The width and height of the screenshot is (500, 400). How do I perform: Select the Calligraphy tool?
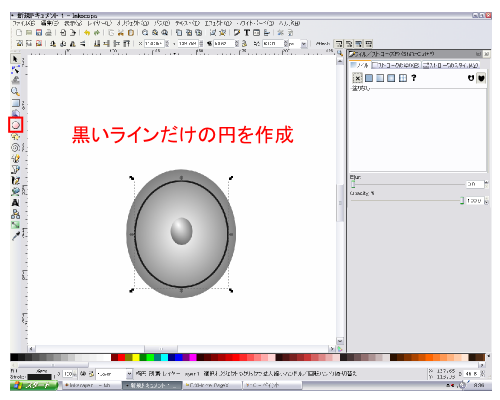pos(15,180)
